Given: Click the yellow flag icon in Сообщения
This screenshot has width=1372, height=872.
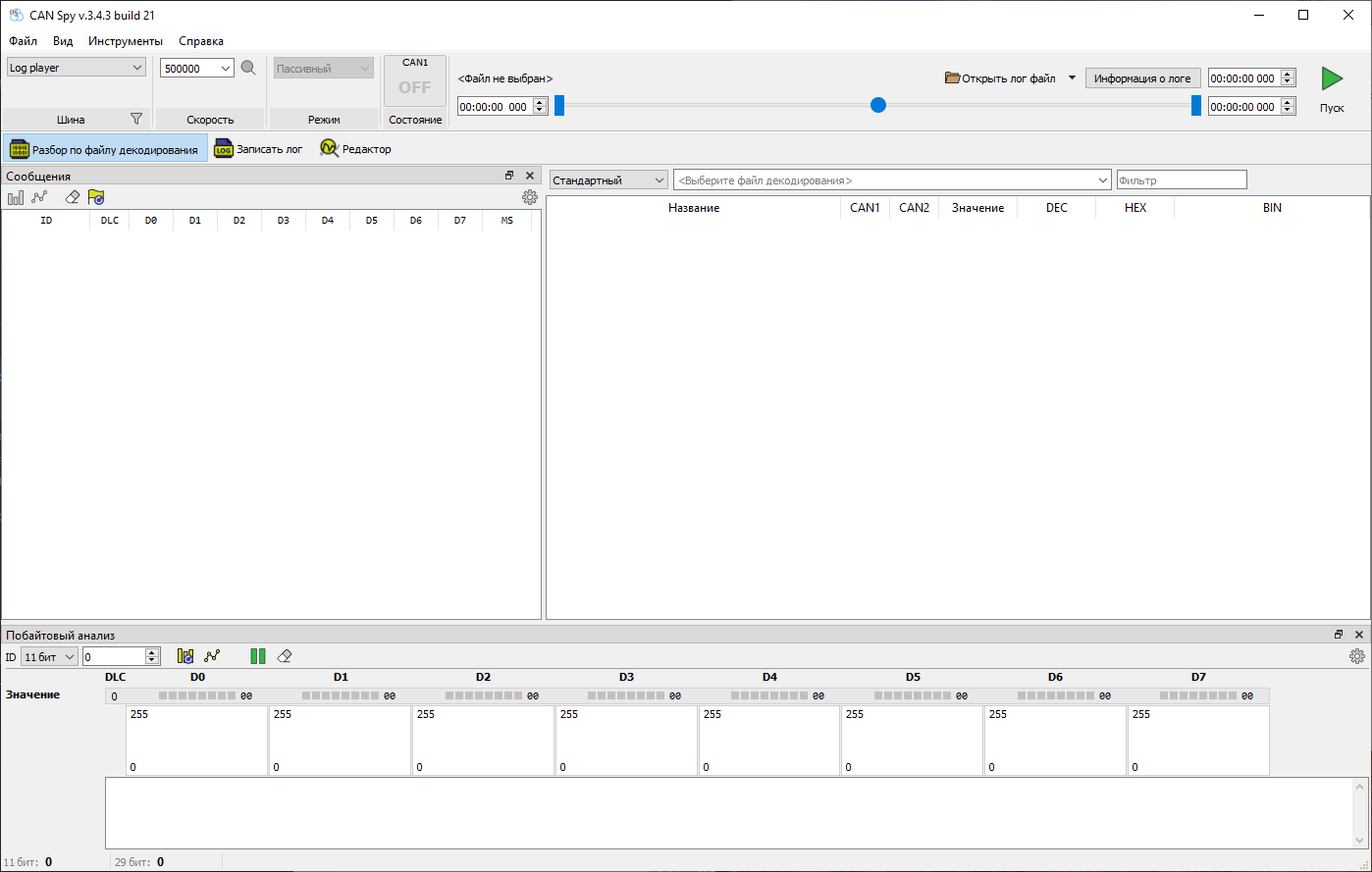Looking at the screenshot, I should pos(96,197).
